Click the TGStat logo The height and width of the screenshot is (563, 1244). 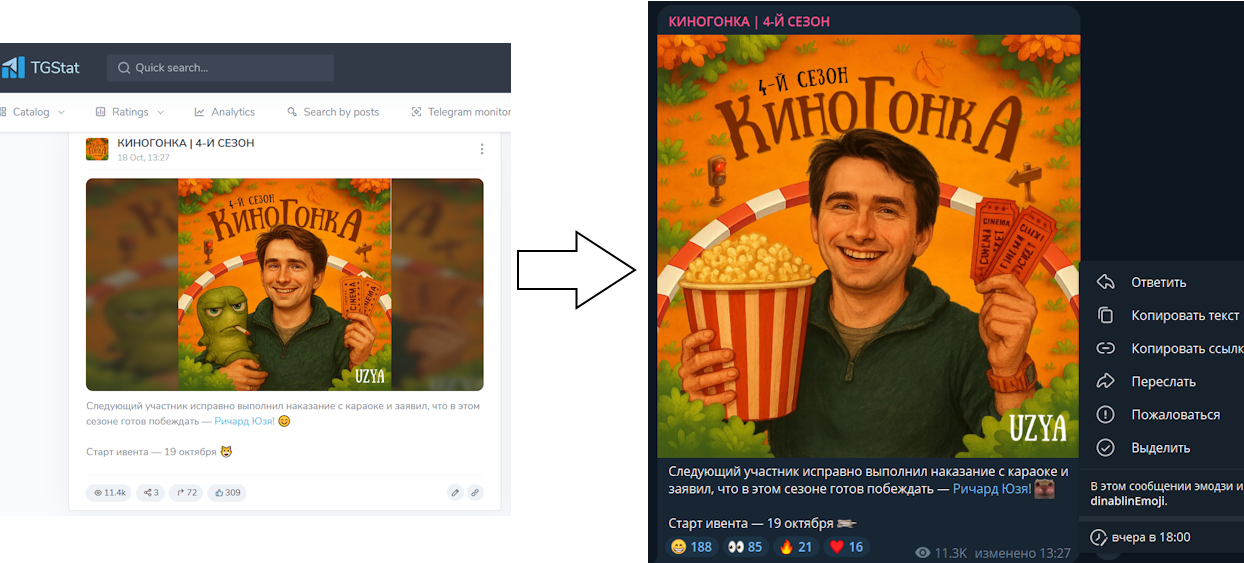tap(40, 68)
